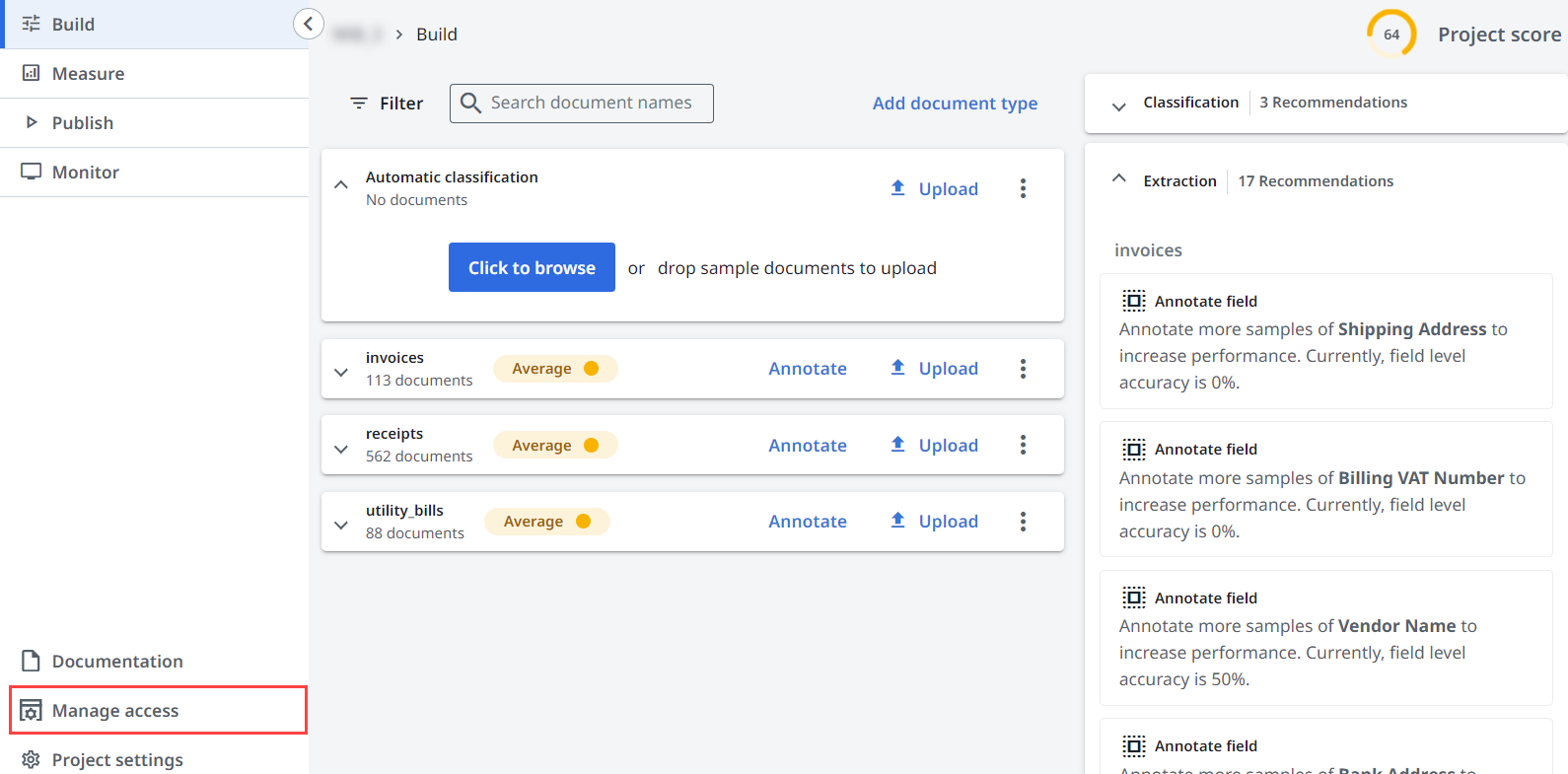Open more options for utility_bills row
The height and width of the screenshot is (774, 1568).
click(1023, 522)
